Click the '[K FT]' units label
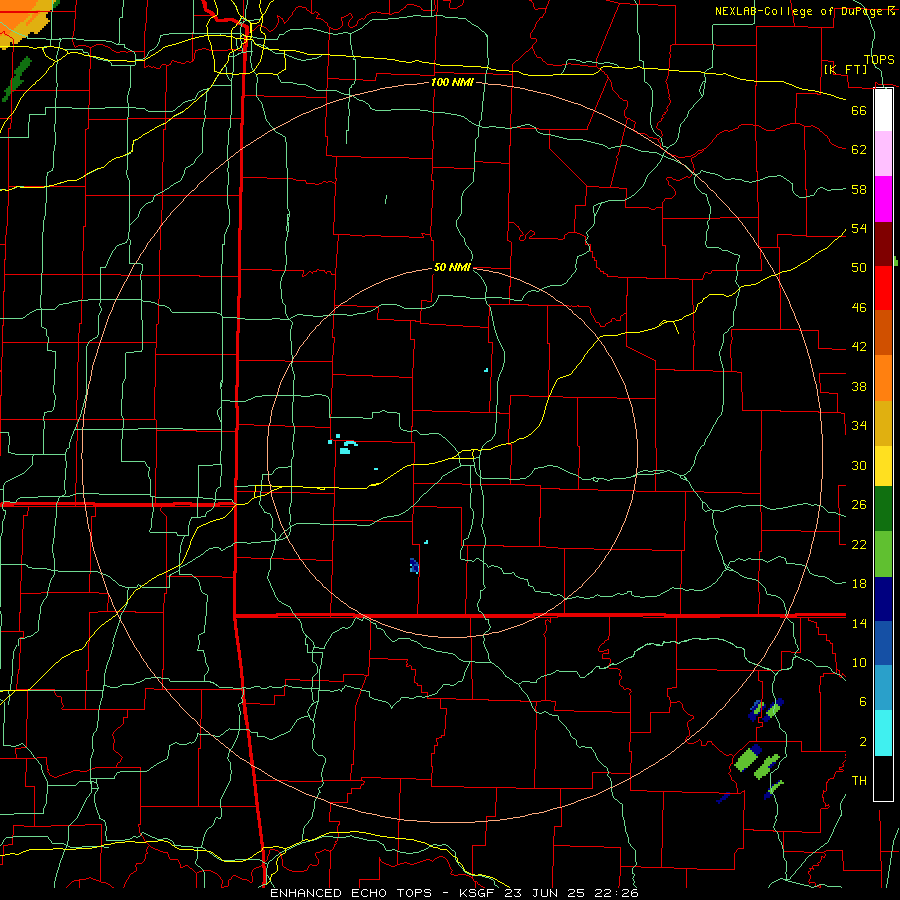Viewport: 900px width, 900px height. pyautogui.click(x=845, y=69)
